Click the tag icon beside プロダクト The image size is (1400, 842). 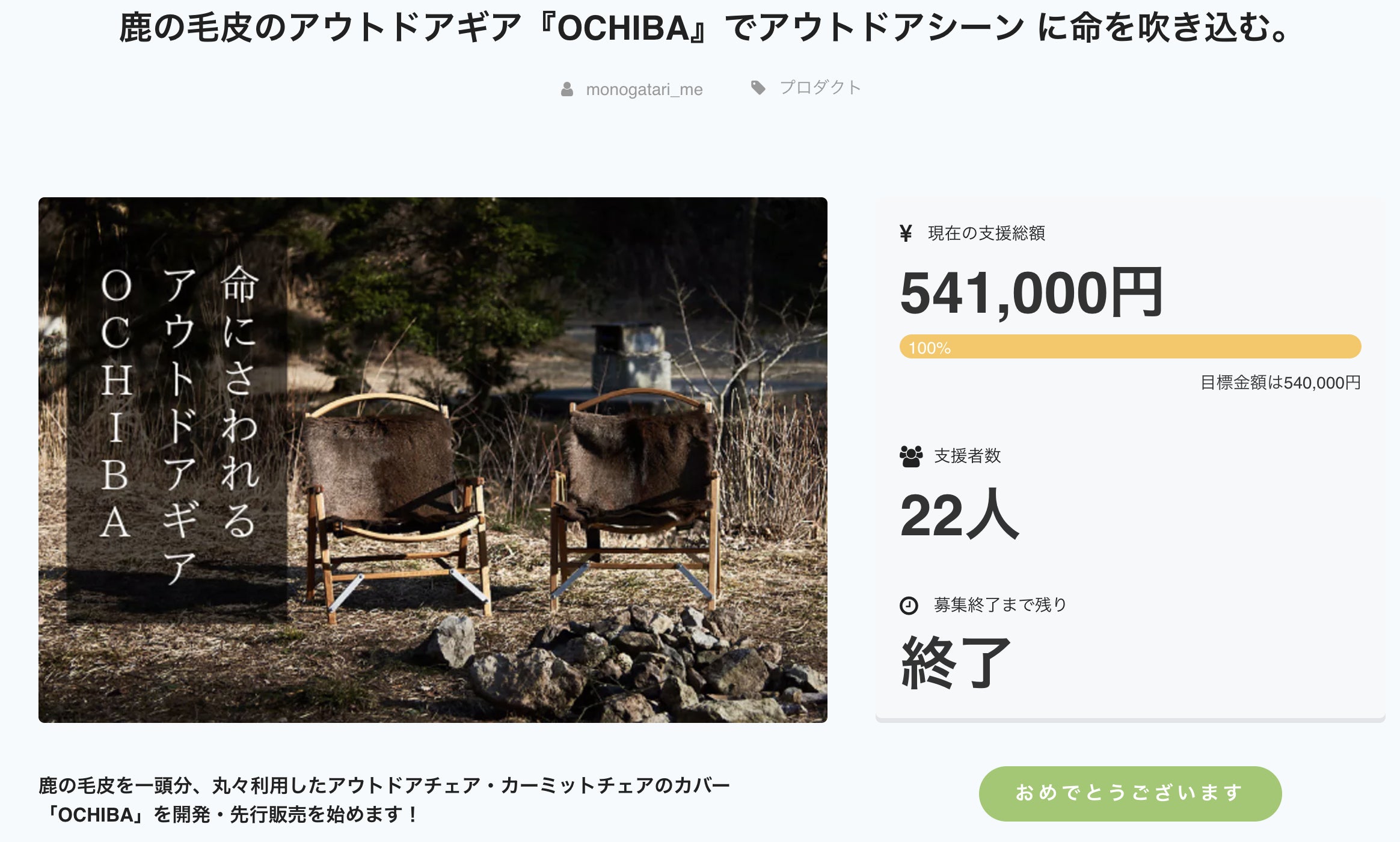758,88
